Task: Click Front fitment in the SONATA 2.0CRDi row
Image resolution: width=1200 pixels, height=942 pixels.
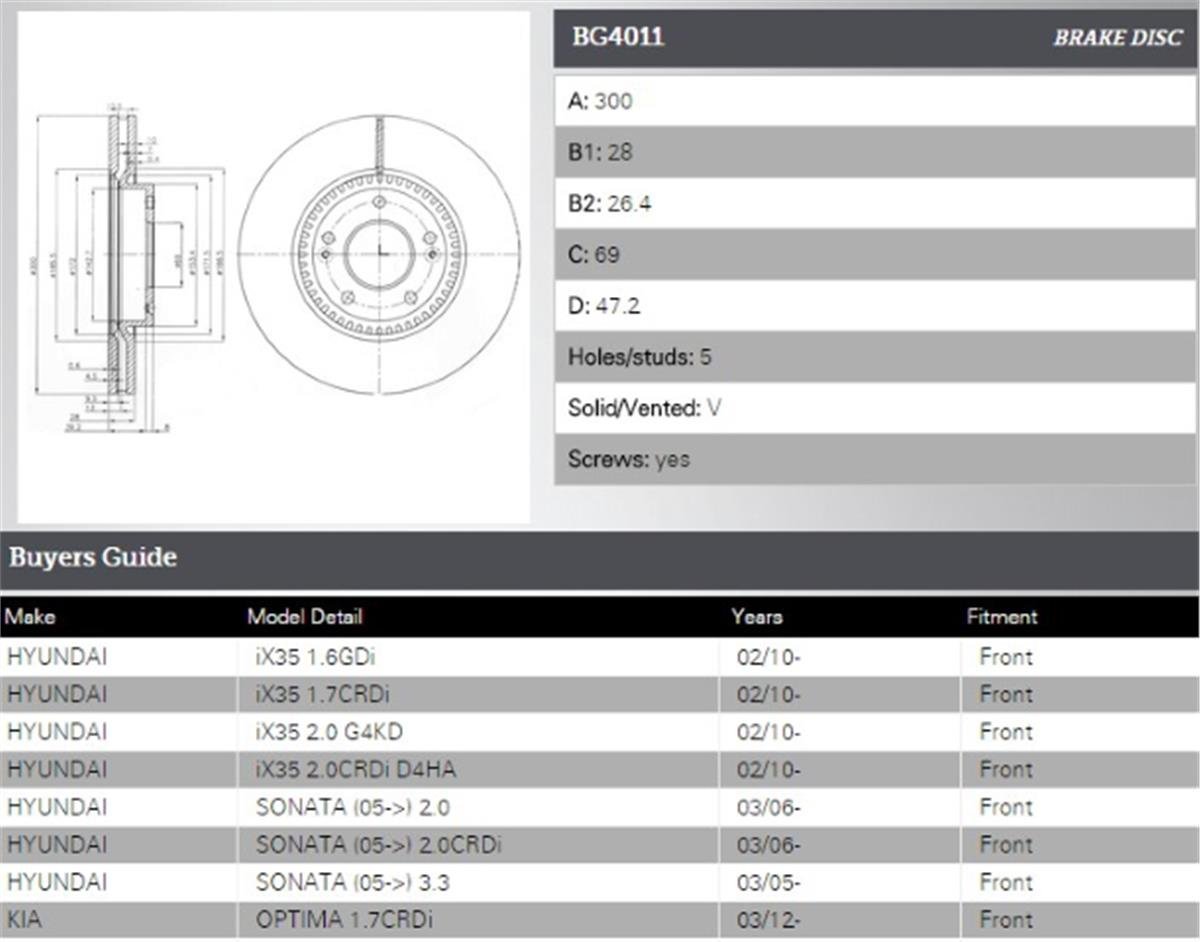Action: coord(1006,845)
